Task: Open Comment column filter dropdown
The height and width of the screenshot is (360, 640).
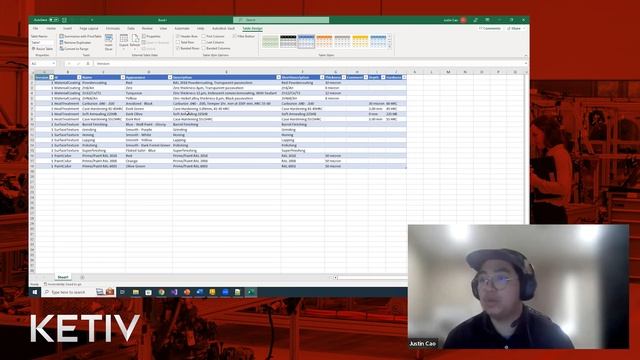Action: pos(366,77)
